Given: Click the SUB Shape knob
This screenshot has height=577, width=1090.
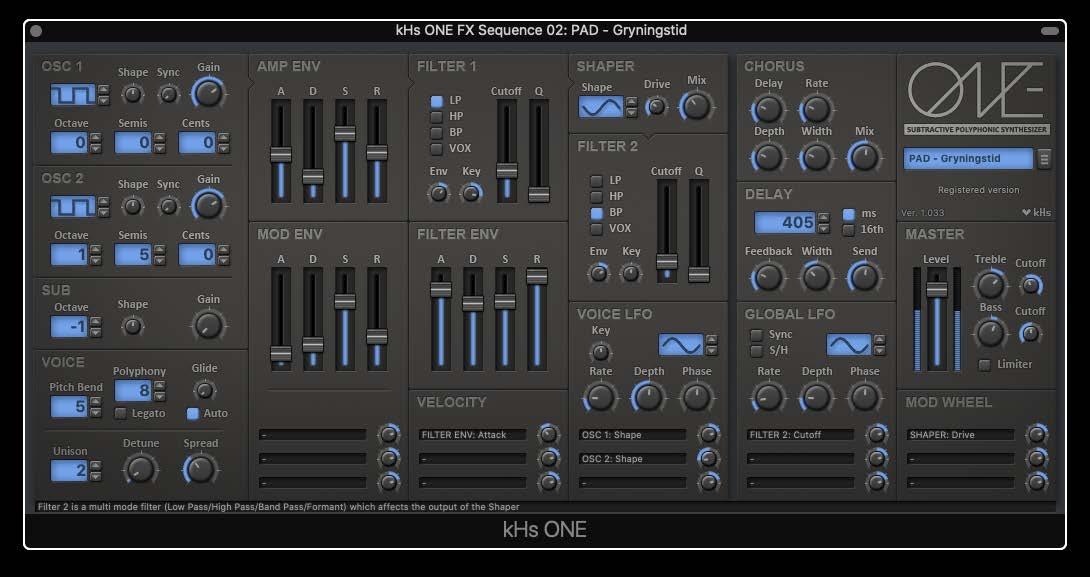Looking at the screenshot, I should pos(132,326).
